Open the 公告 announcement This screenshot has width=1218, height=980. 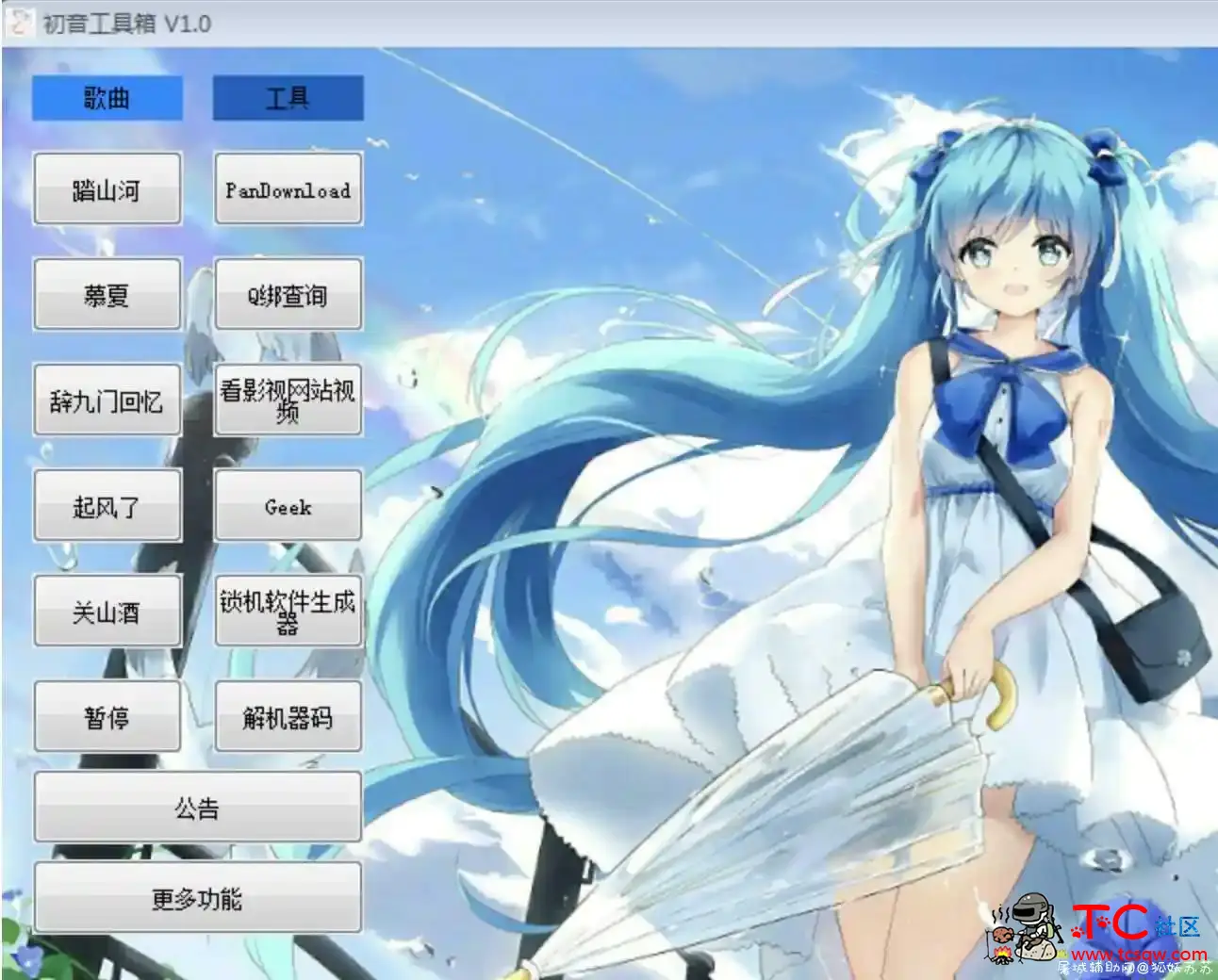197,807
